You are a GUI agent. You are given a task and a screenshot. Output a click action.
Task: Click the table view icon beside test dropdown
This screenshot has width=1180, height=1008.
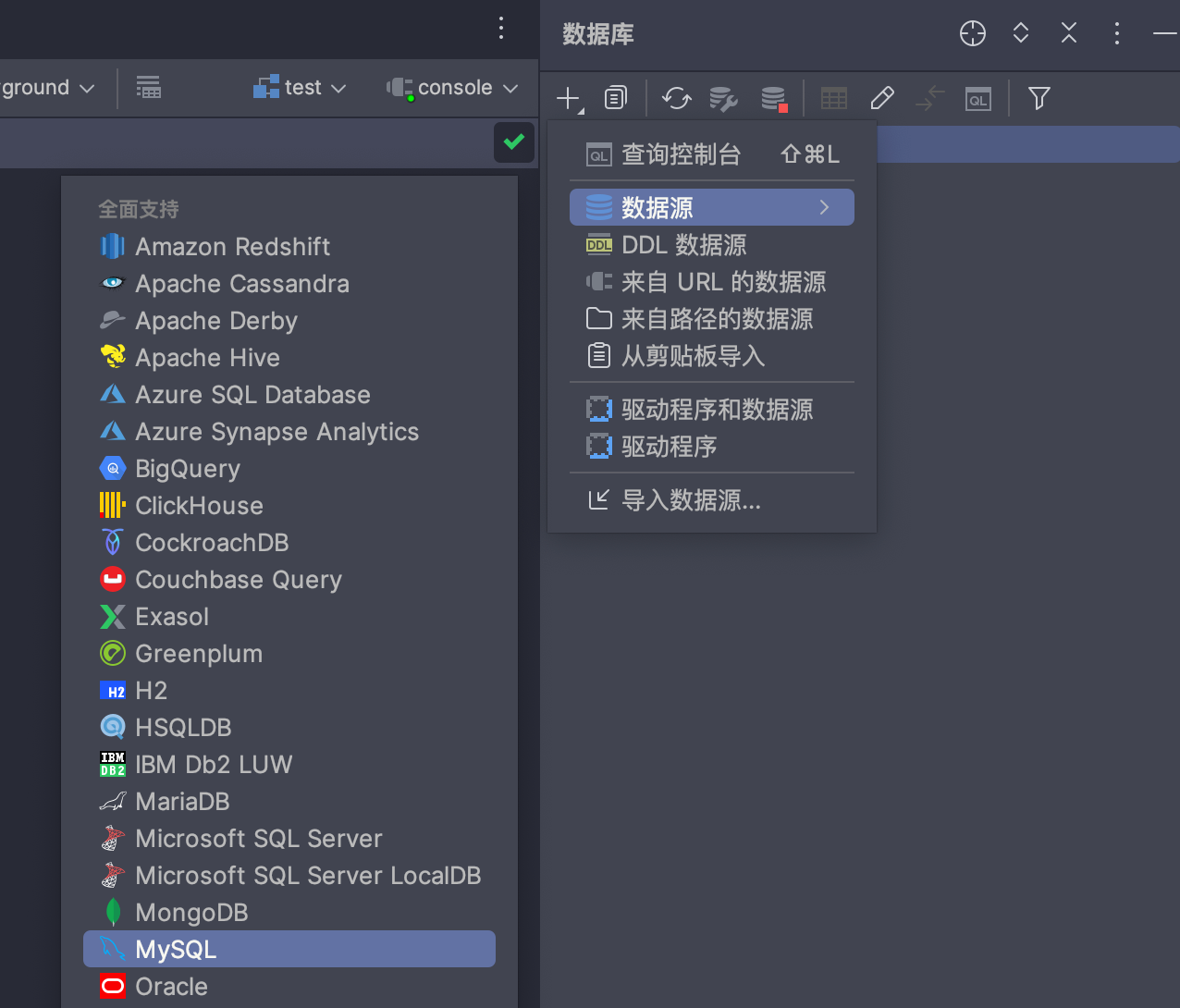tap(149, 87)
